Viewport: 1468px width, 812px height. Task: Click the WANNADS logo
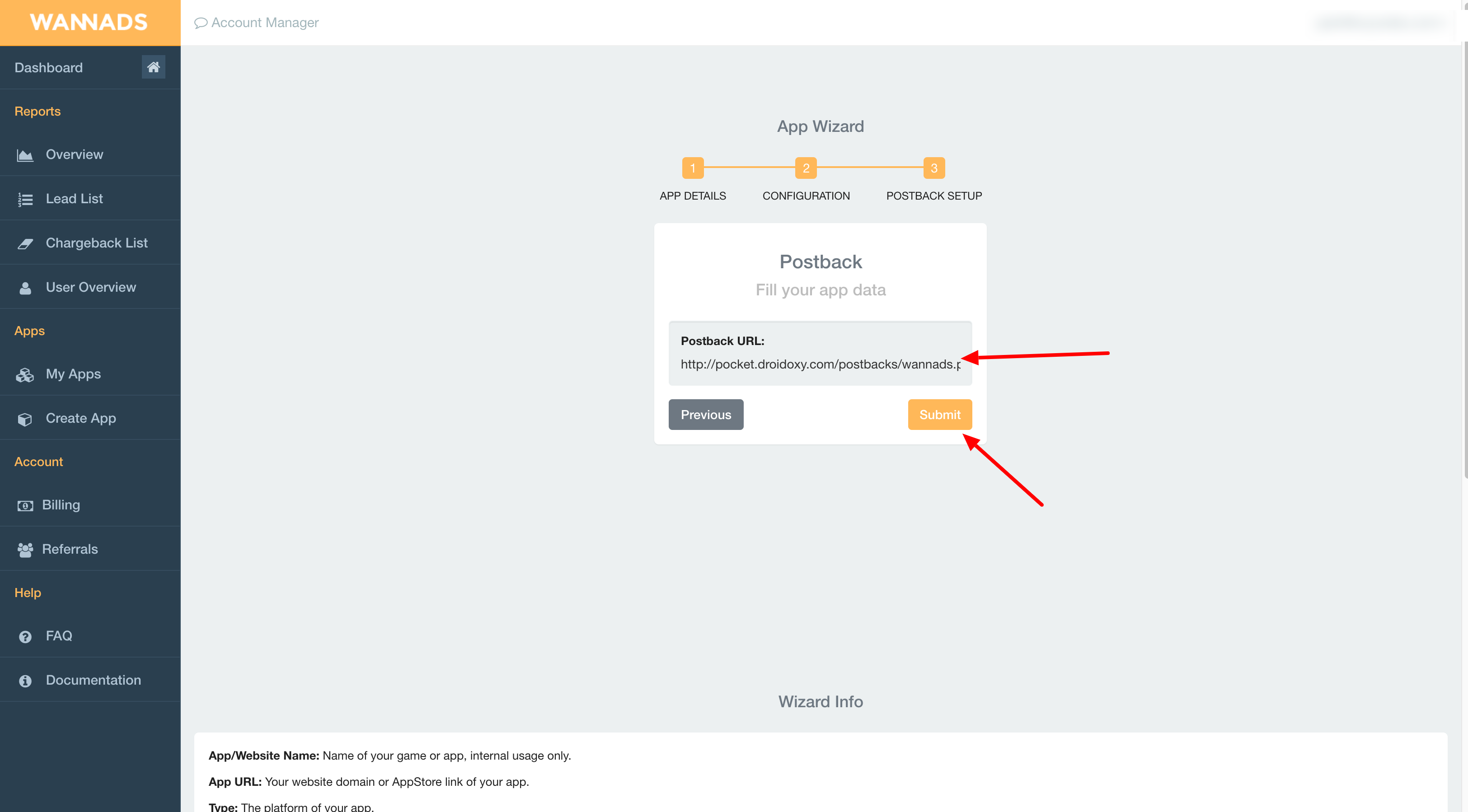coord(89,22)
